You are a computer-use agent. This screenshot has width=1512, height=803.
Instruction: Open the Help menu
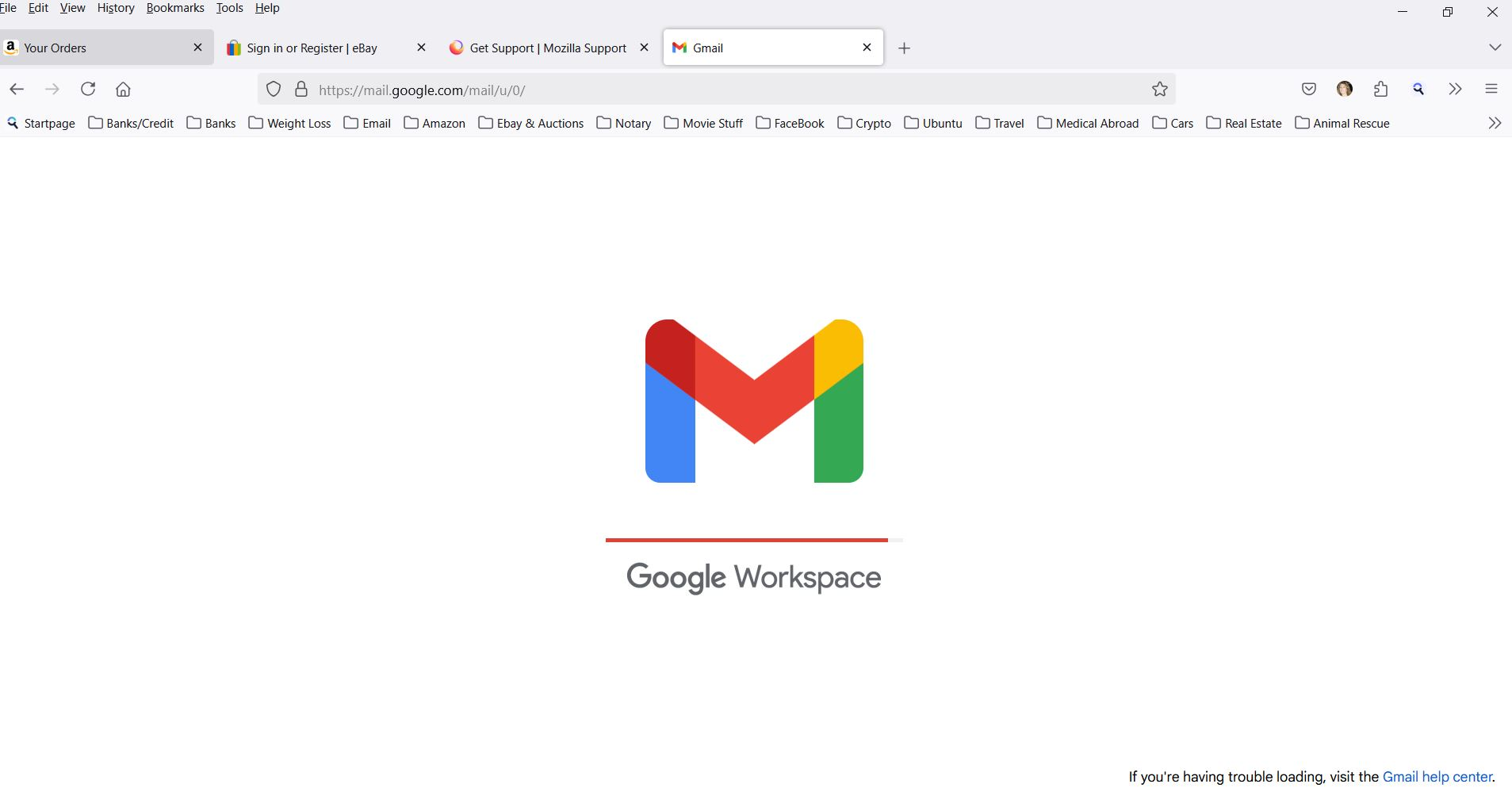coord(267,8)
